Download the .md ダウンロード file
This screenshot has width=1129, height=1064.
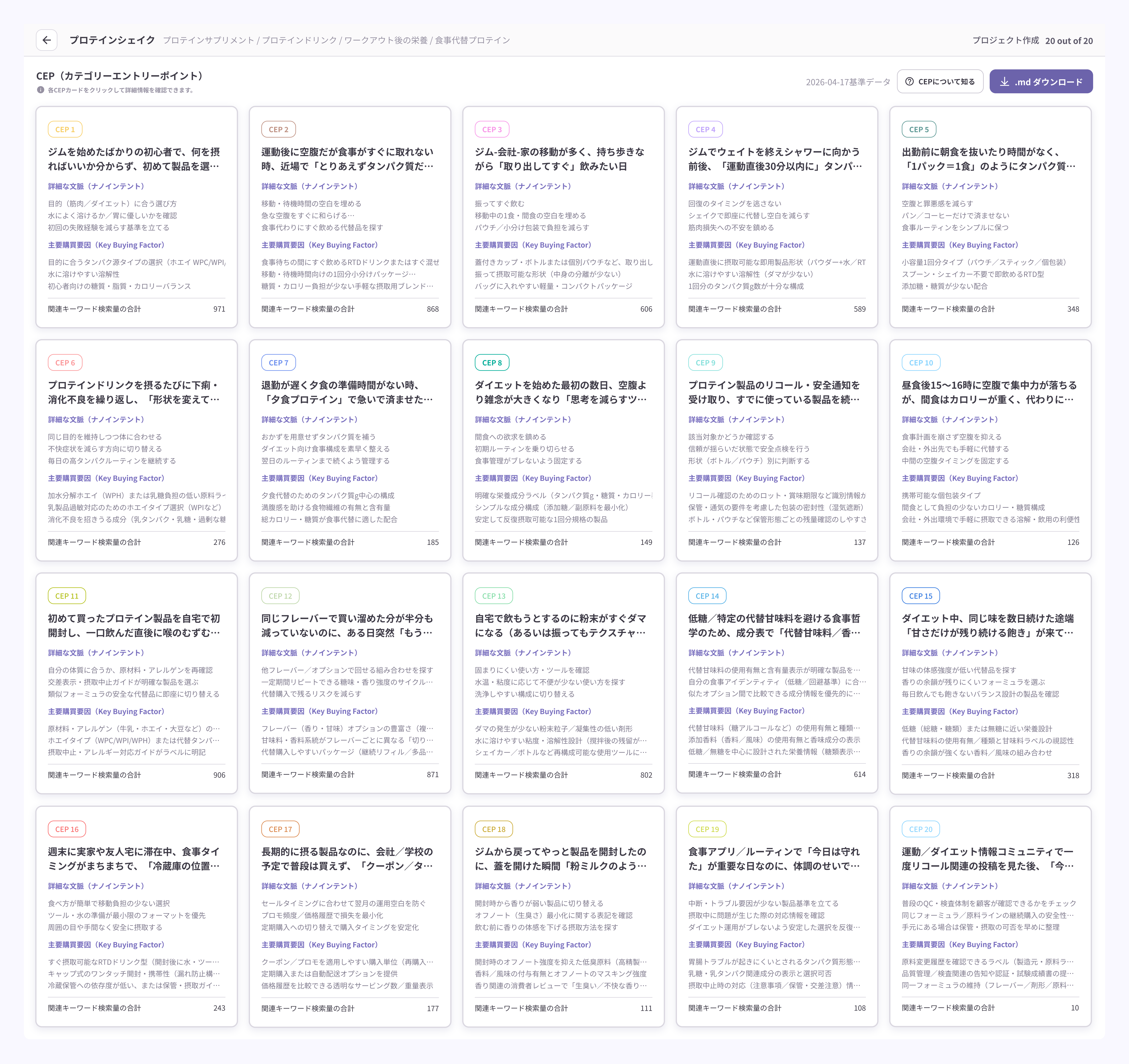coord(1040,82)
